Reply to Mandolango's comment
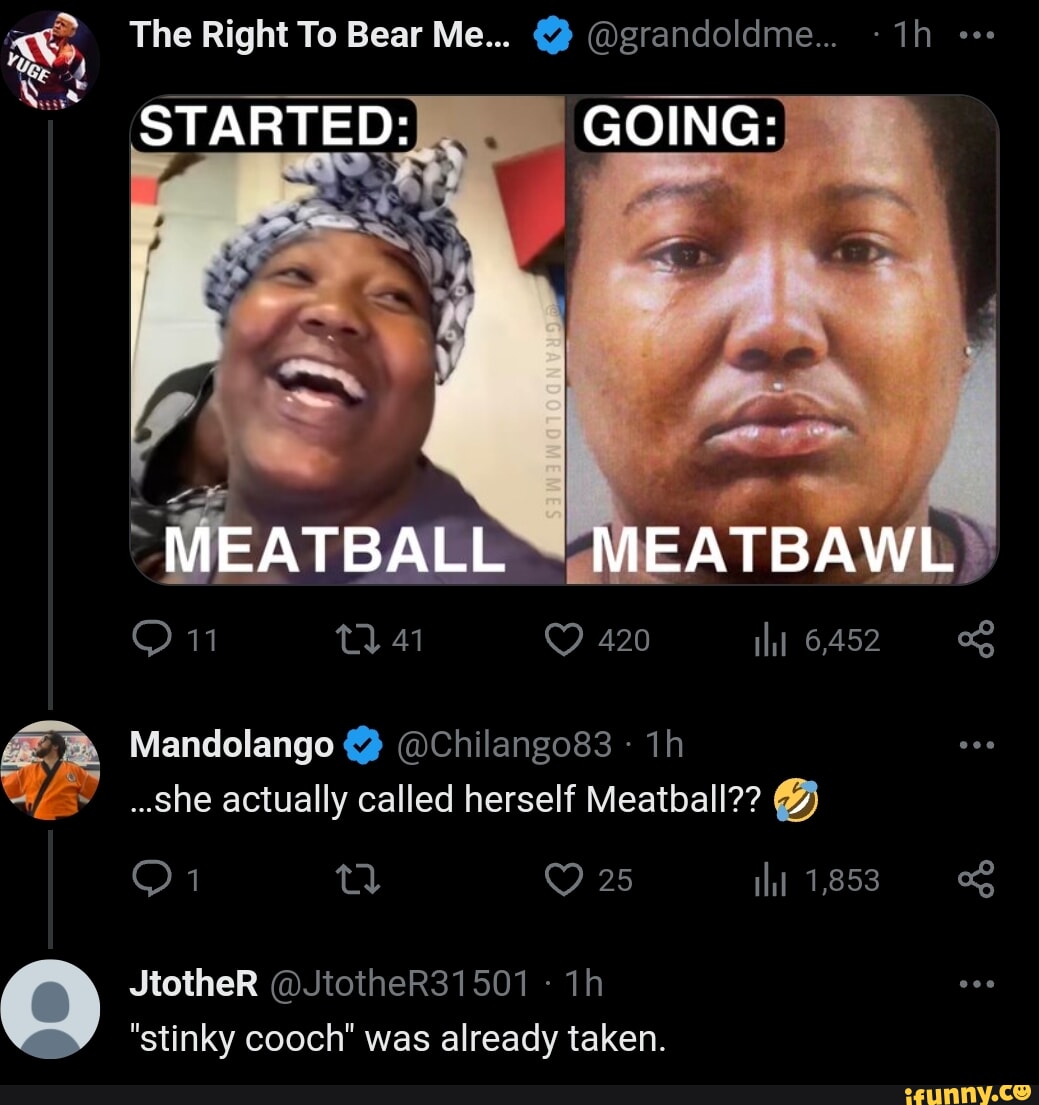Screen dimensions: 1039x1105 (x=152, y=879)
